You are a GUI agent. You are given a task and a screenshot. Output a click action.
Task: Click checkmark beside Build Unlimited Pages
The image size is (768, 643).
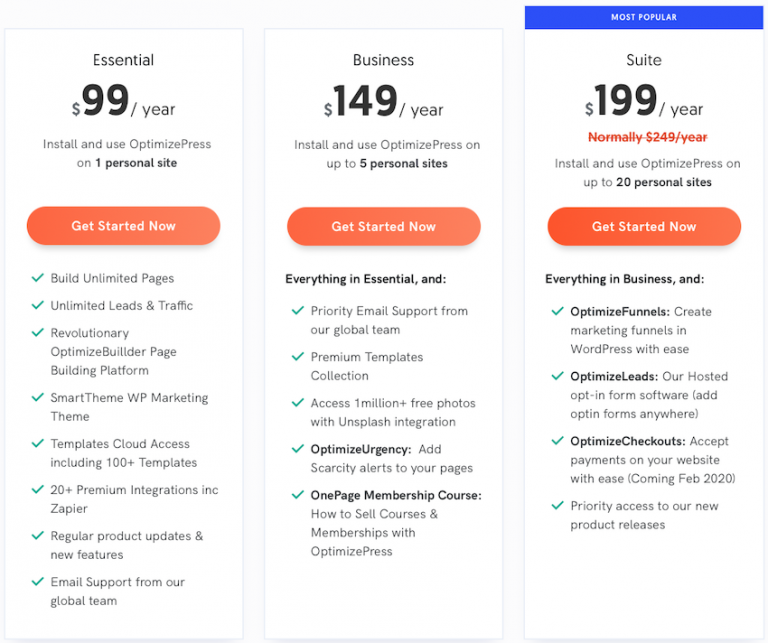point(38,278)
